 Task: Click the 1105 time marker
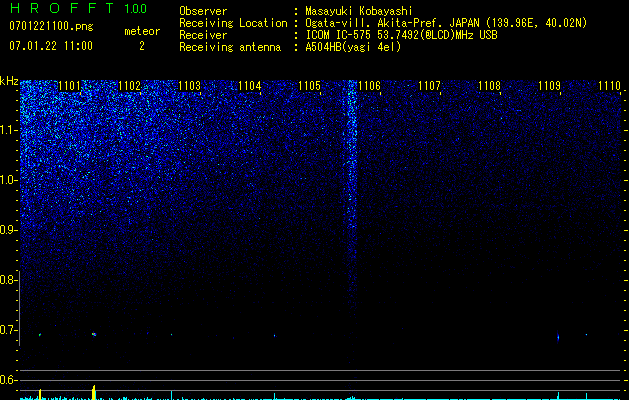(x=309, y=86)
